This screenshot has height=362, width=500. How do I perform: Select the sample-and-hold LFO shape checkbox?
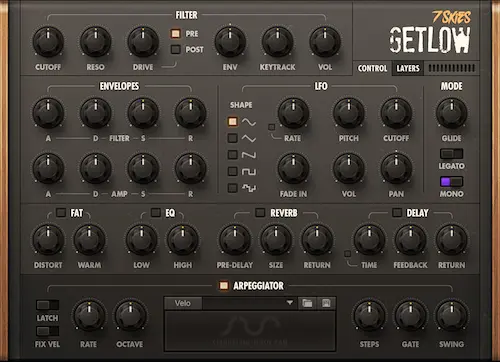[x=232, y=188]
